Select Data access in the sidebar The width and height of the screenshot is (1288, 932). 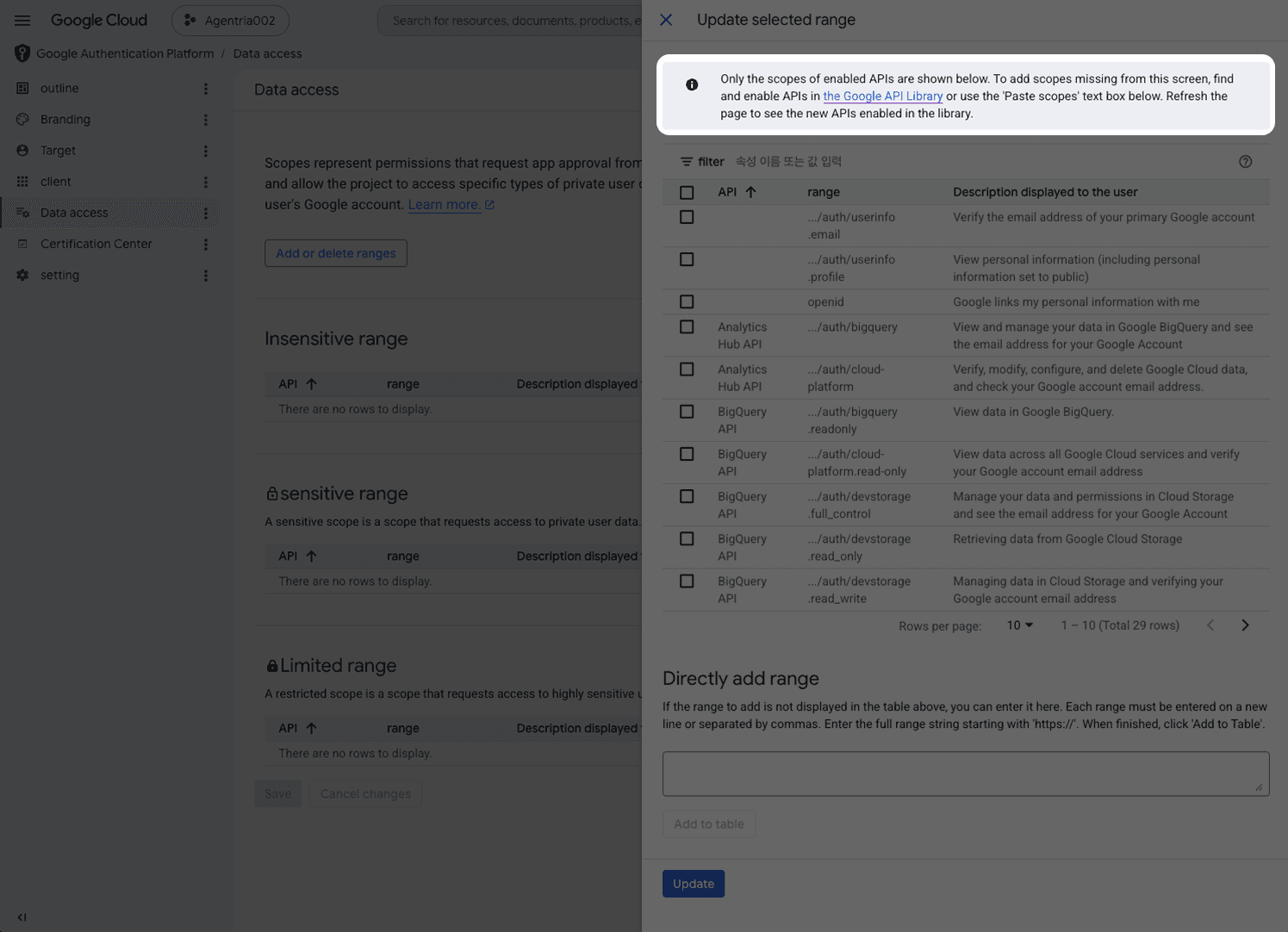tap(74, 213)
